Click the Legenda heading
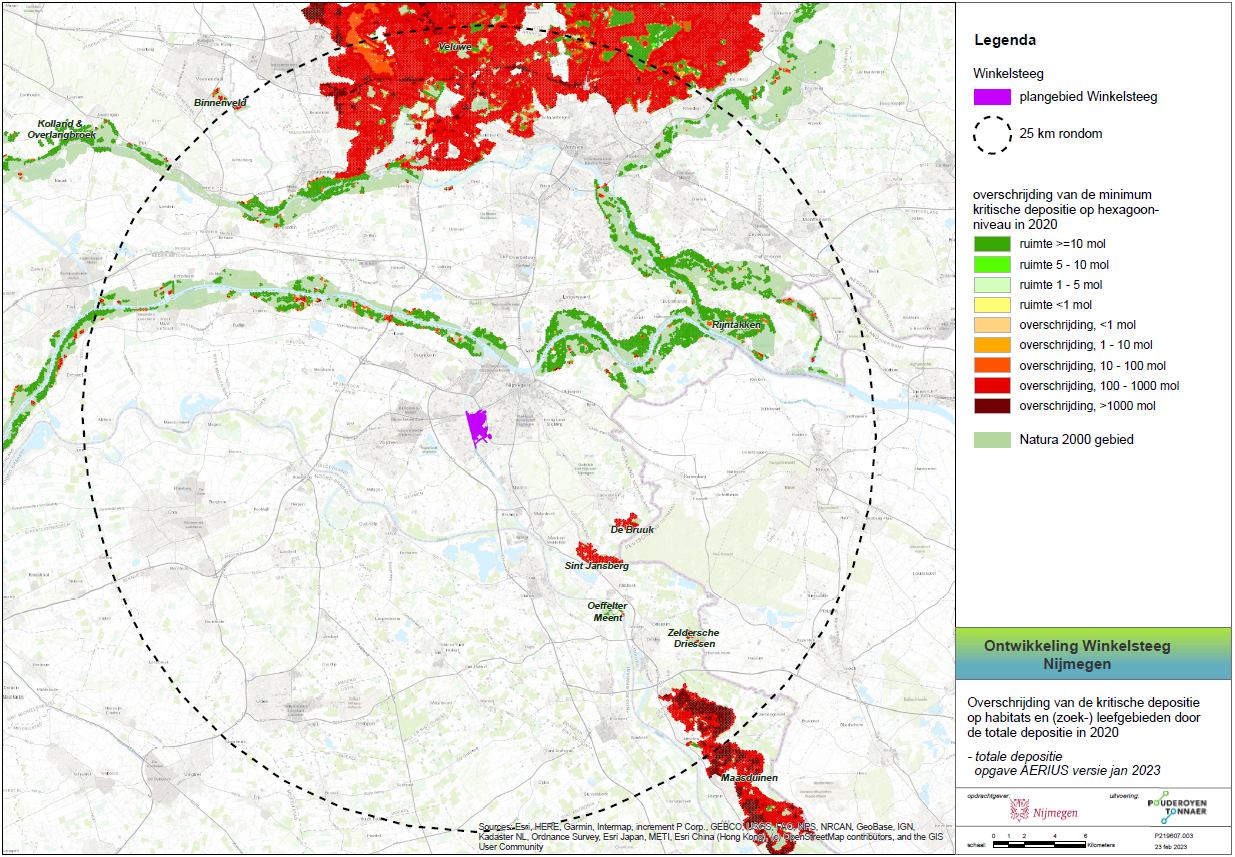The image size is (1235, 857). (1005, 41)
